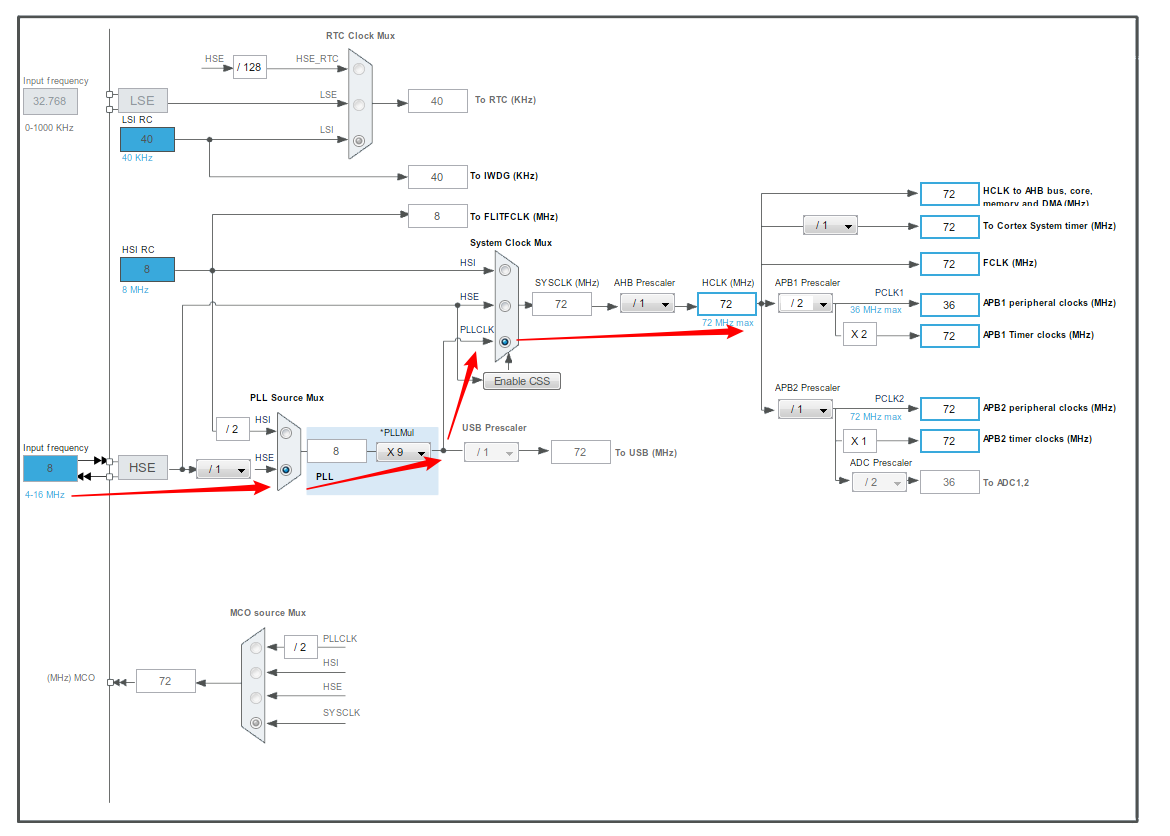Select the HSI RC oscillator block

146,269
